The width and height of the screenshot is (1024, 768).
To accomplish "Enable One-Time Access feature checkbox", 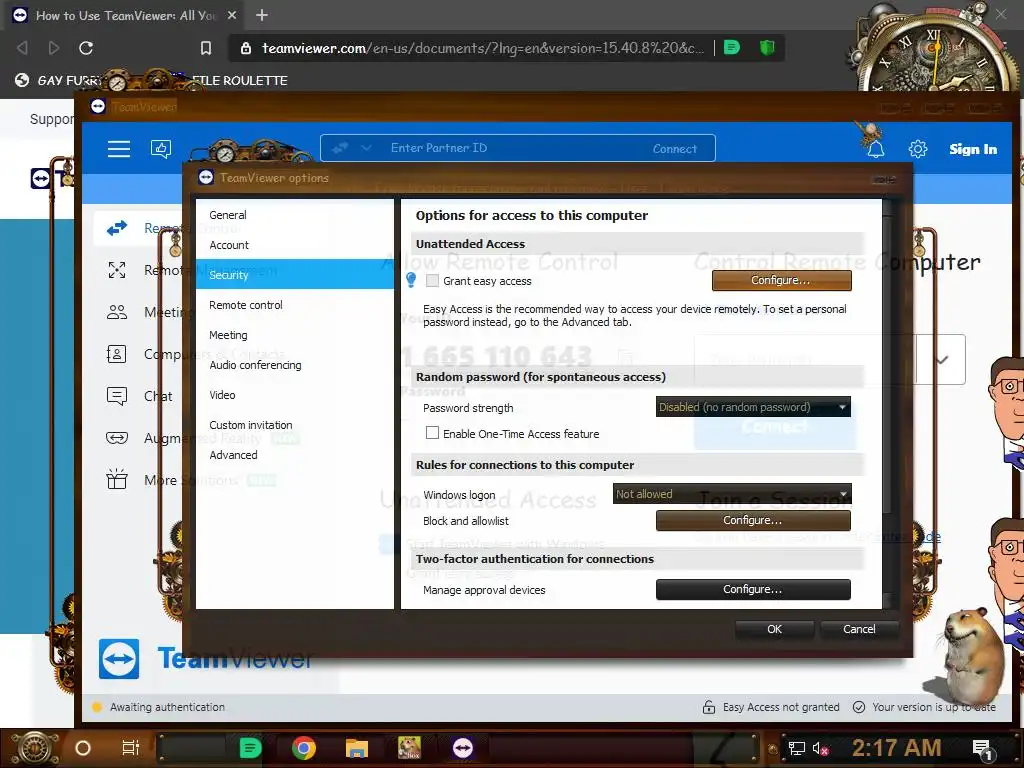I will coord(432,433).
